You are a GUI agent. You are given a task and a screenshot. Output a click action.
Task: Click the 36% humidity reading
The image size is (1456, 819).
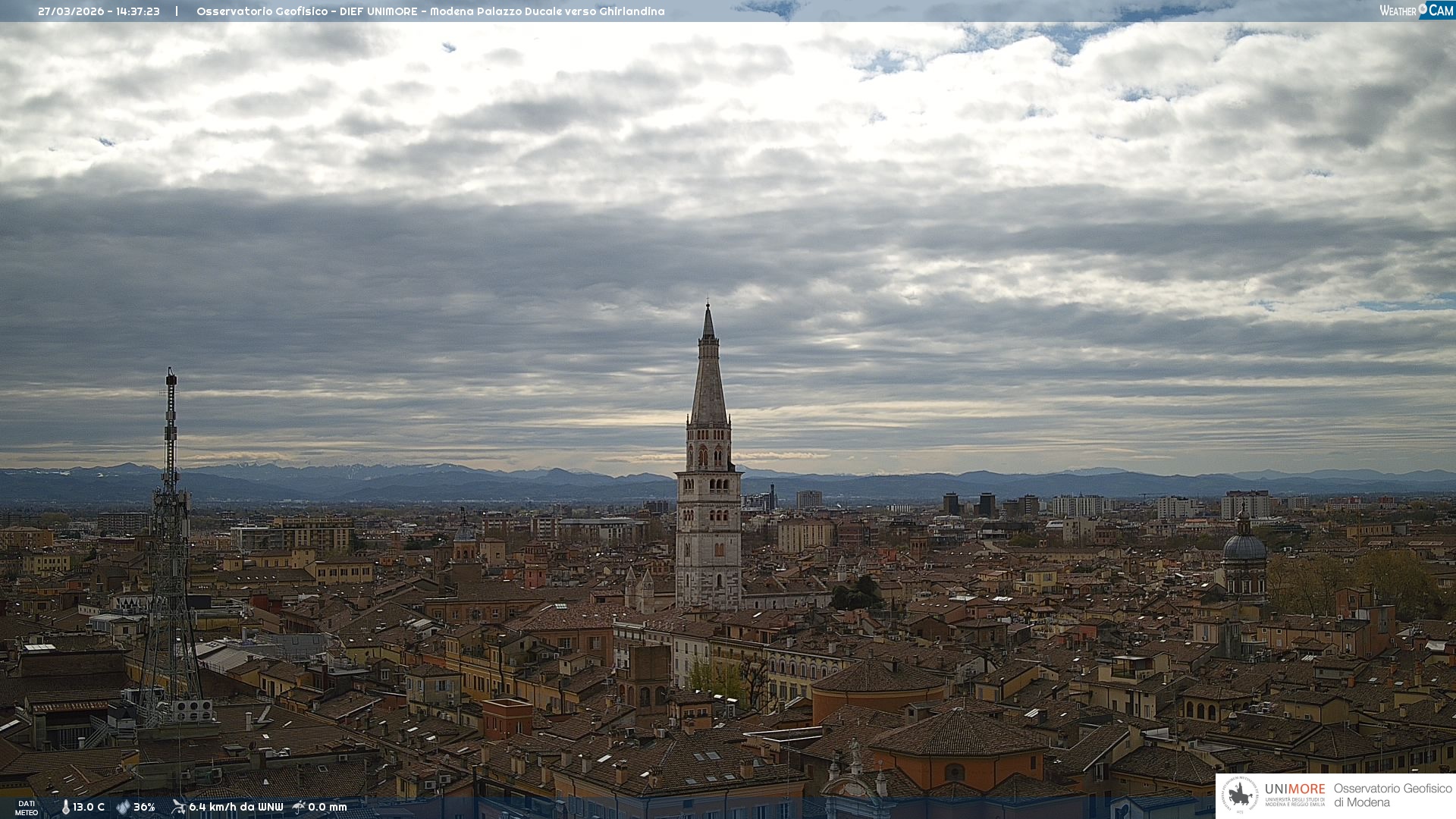pos(144,807)
